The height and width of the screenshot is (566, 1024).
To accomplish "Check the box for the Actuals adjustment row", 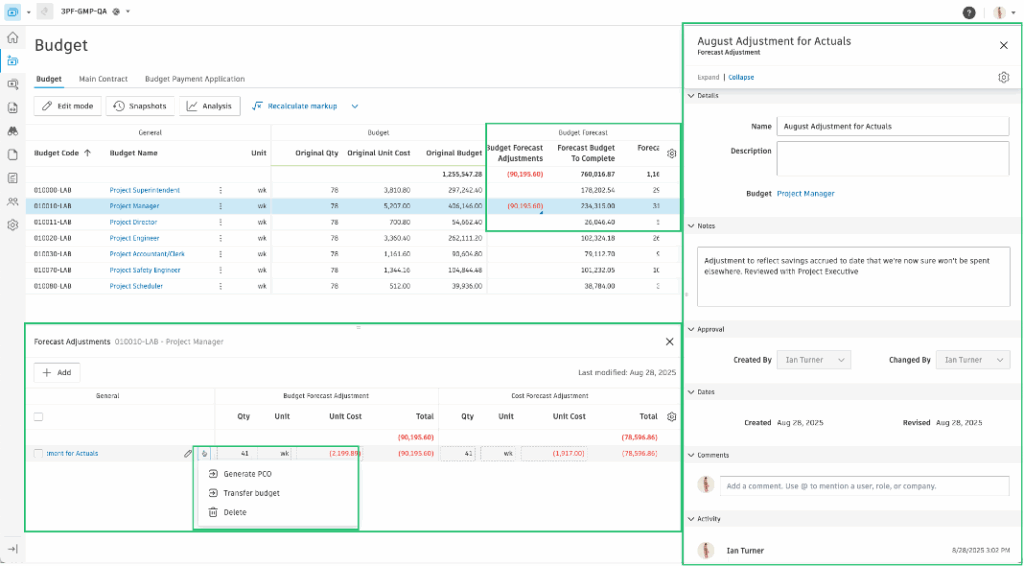I will click(x=38, y=454).
